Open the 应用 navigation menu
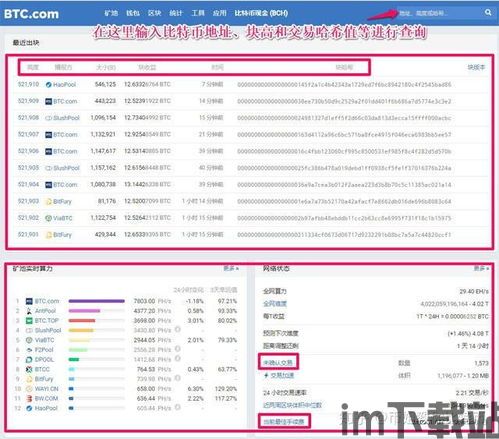Screen dimensions: 499x439 219,13
